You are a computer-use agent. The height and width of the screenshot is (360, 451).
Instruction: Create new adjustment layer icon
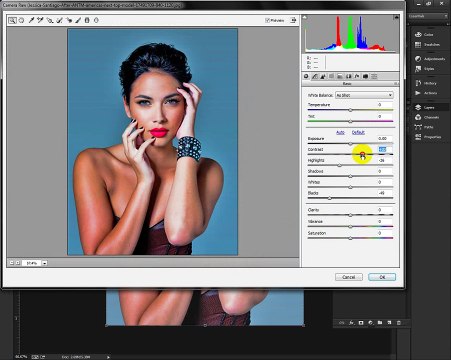click(370, 323)
